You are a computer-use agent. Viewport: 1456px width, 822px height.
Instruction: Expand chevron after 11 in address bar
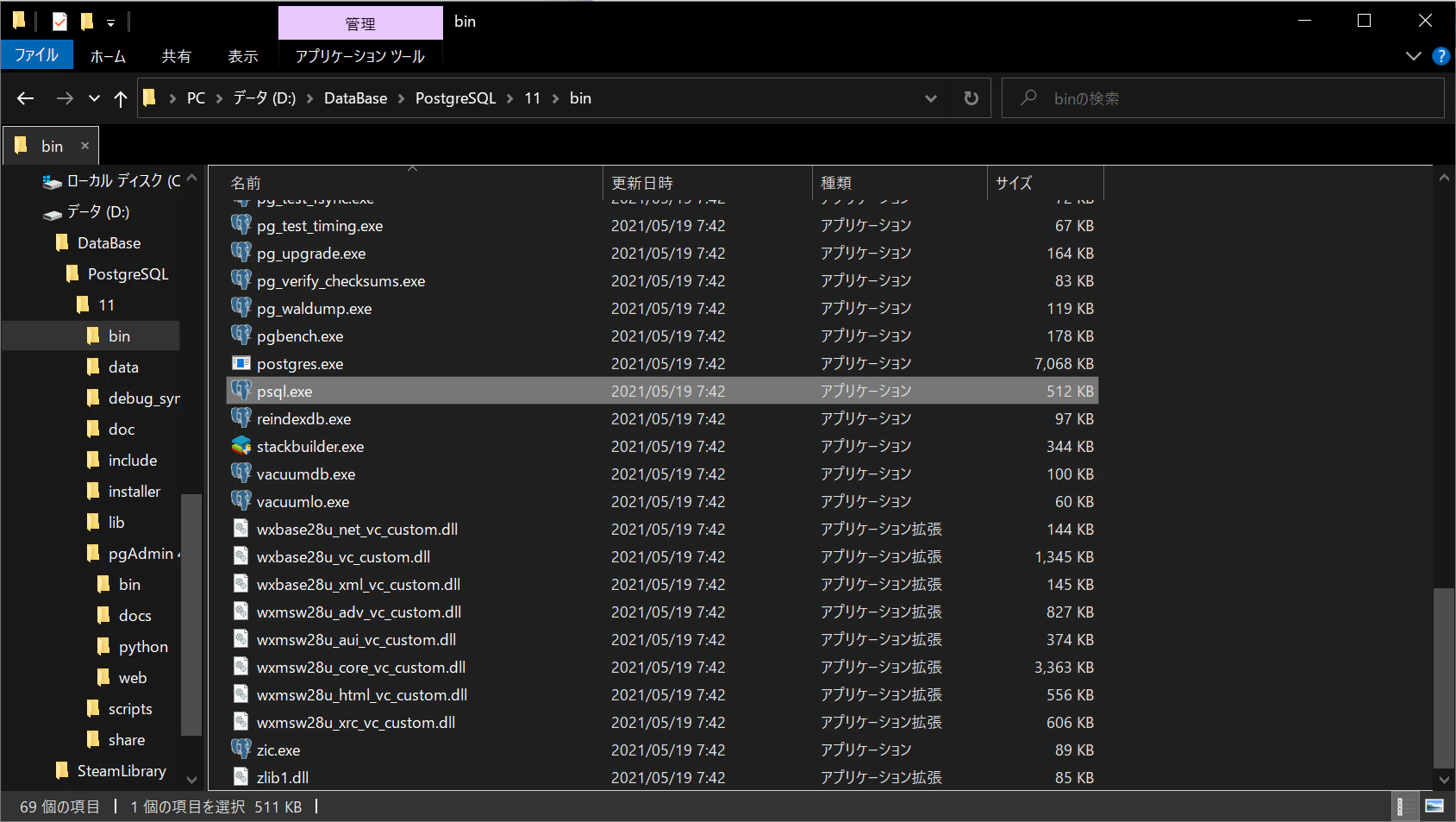coord(555,98)
